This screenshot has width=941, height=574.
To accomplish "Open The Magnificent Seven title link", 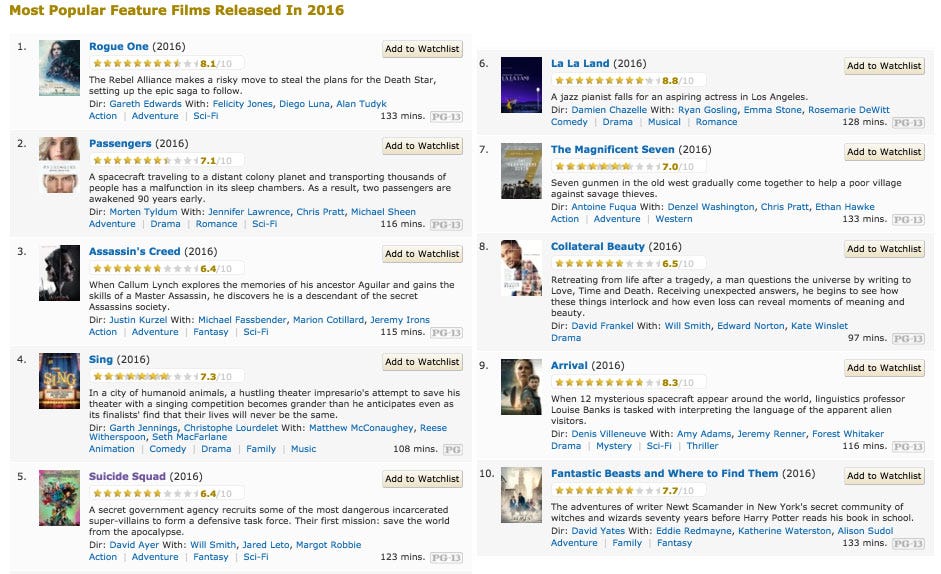I will 613,150.
